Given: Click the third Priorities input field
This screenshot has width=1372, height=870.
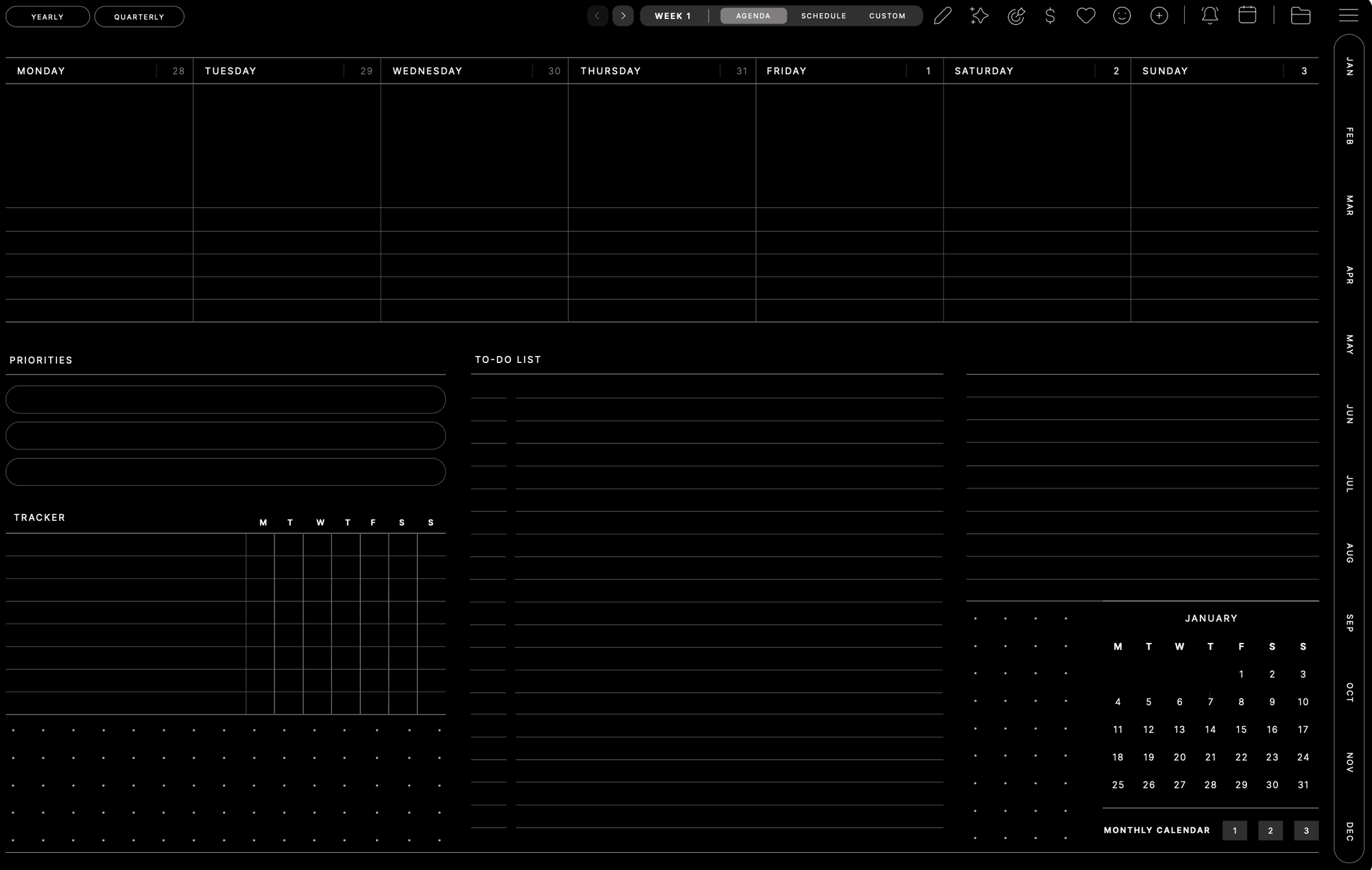Looking at the screenshot, I should coord(226,472).
